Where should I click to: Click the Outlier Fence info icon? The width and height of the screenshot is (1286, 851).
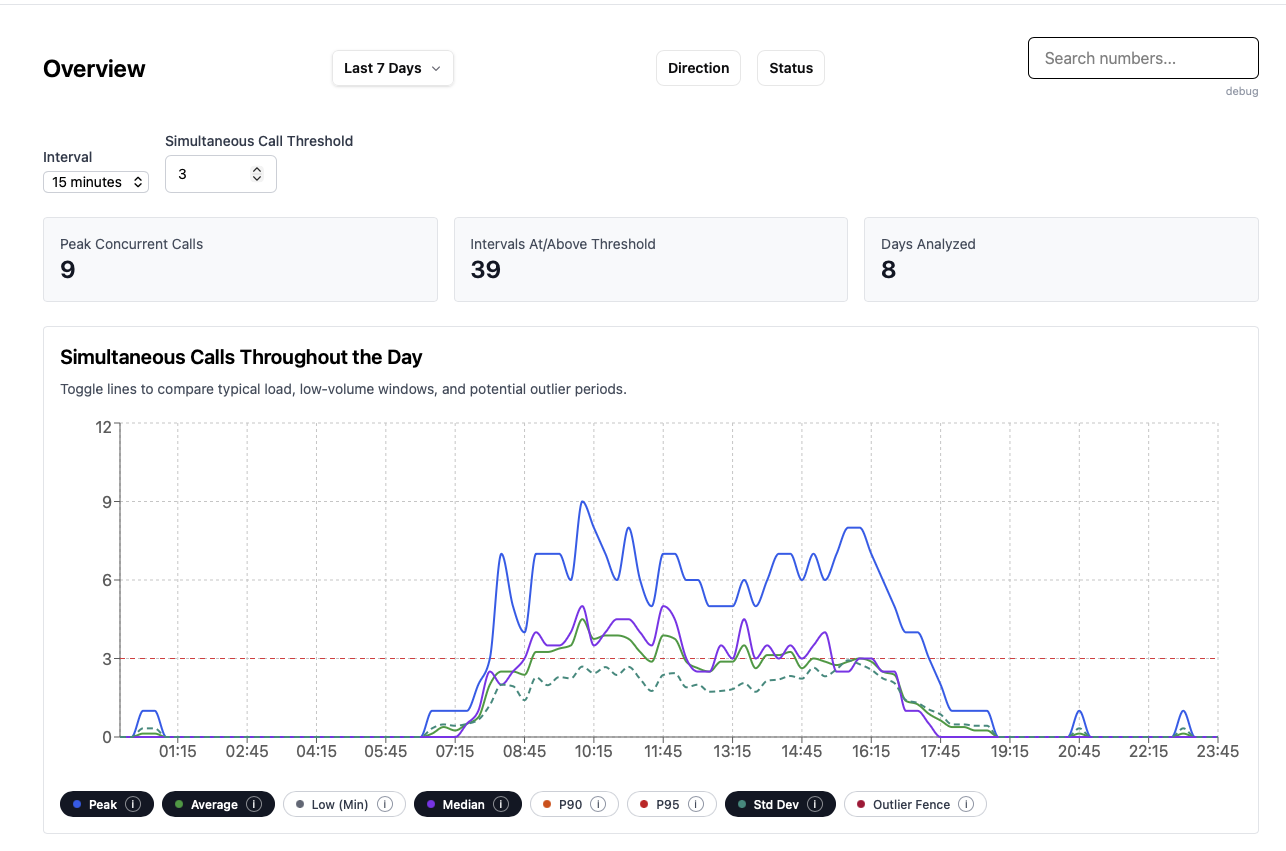pos(966,804)
